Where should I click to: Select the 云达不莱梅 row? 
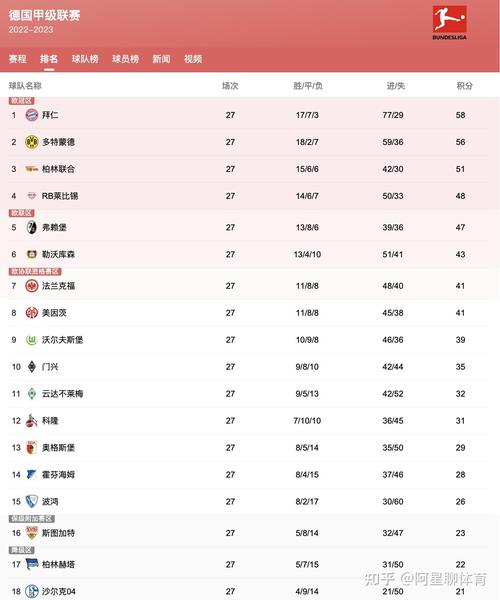coord(248,394)
